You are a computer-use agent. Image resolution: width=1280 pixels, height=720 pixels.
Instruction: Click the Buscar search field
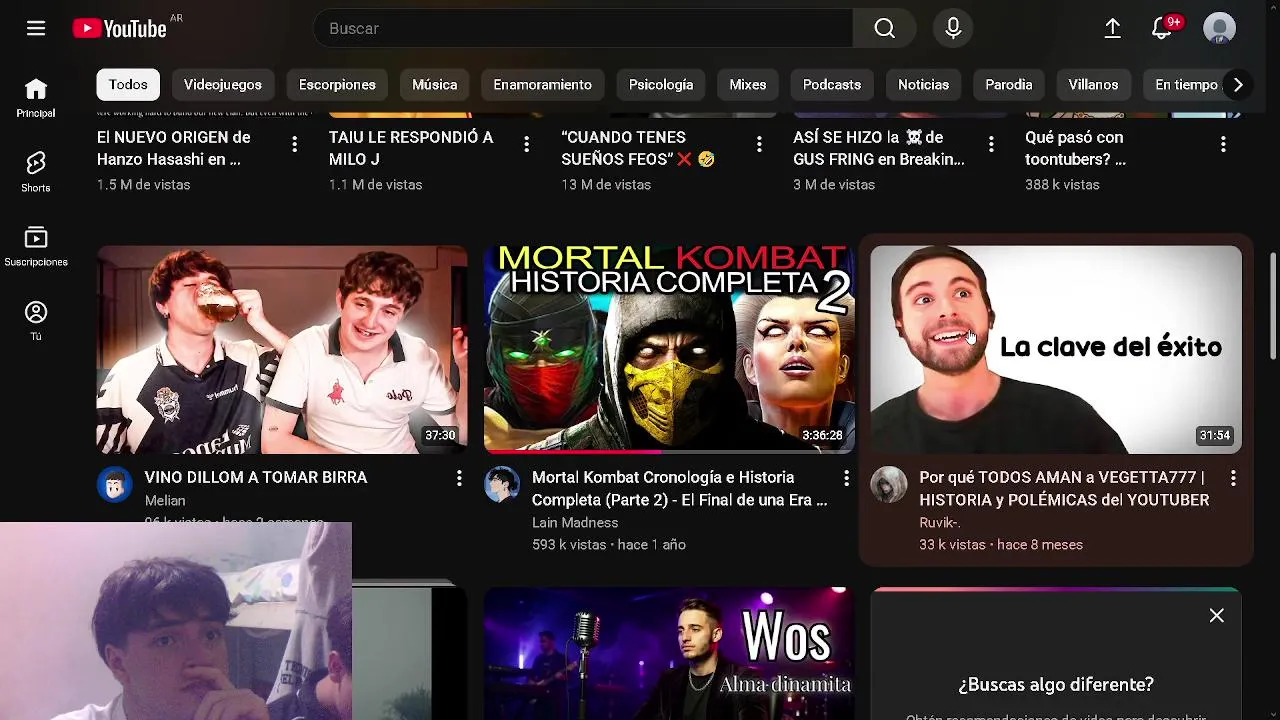click(583, 28)
